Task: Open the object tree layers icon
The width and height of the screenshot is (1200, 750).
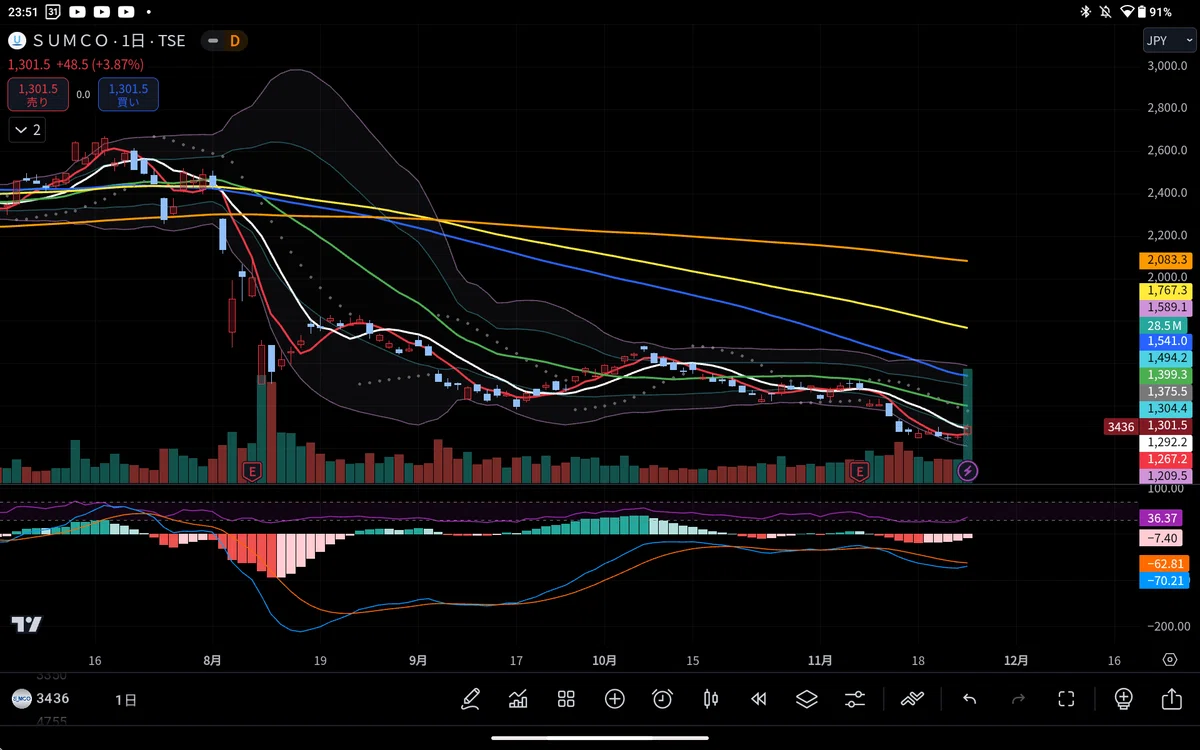Action: (807, 699)
